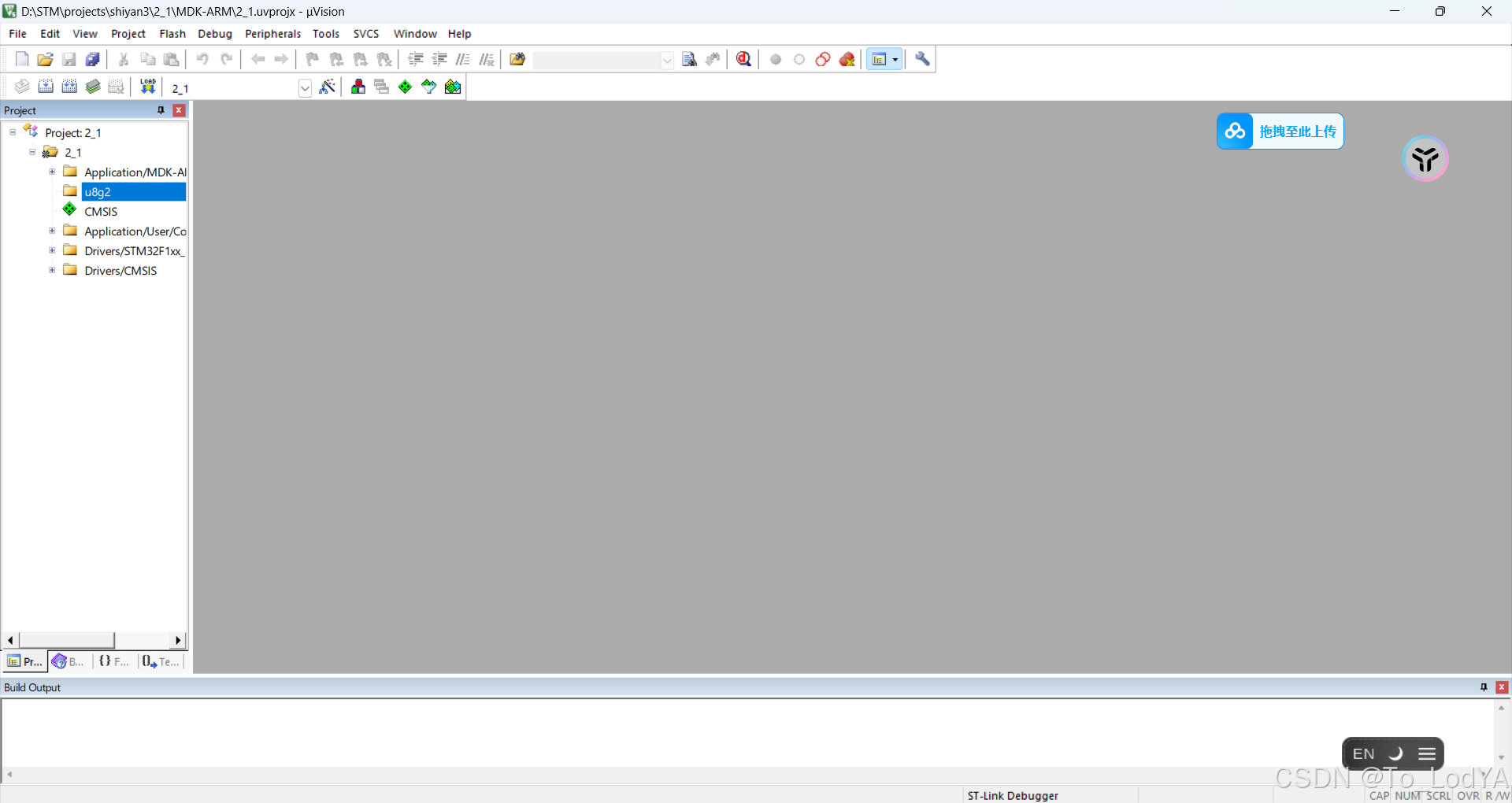
Task: Expand the Application/MDK-ARM folder
Action: tap(52, 172)
